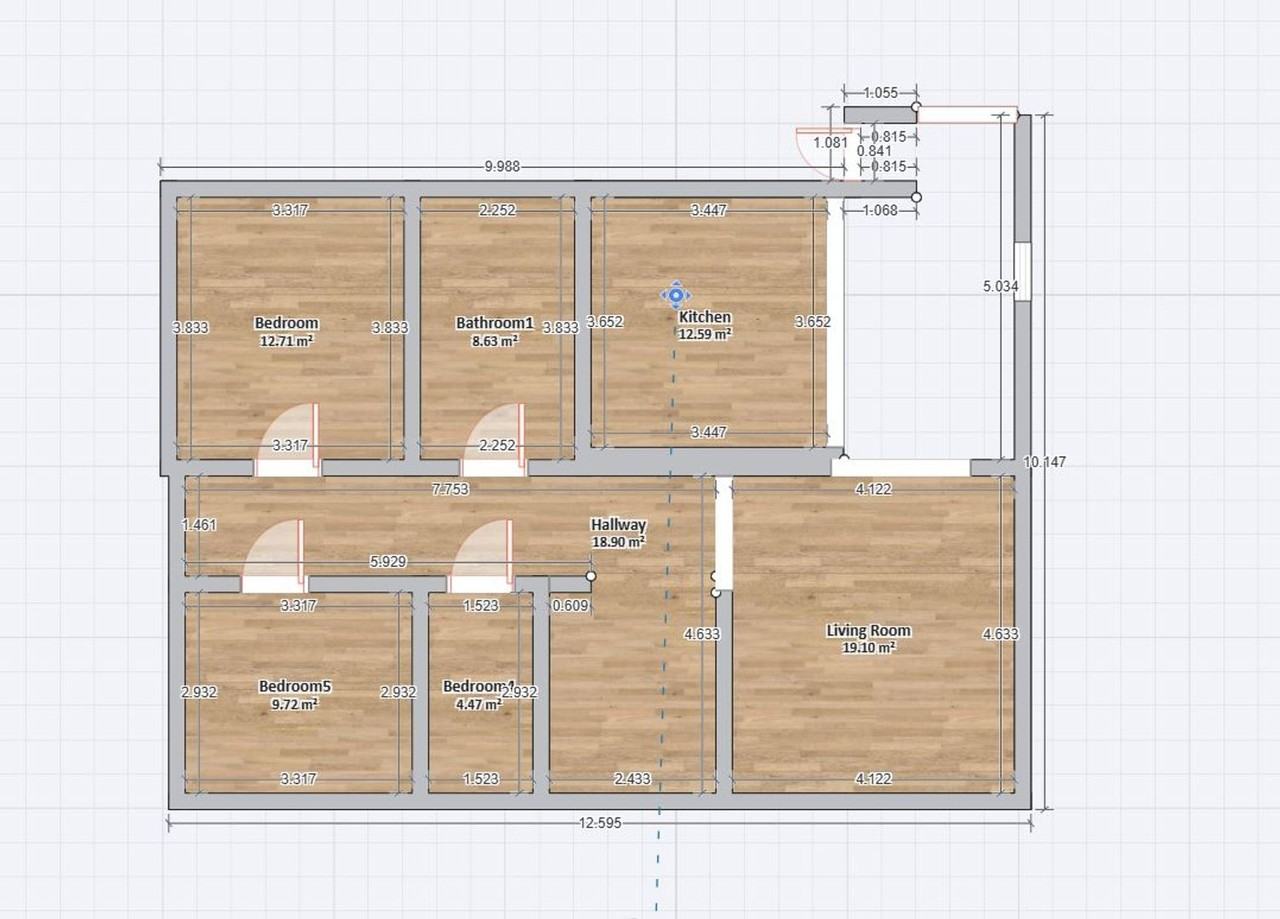Viewport: 1280px width, 919px height.
Task: Click the 0.609 dimension label
Action: [570, 605]
